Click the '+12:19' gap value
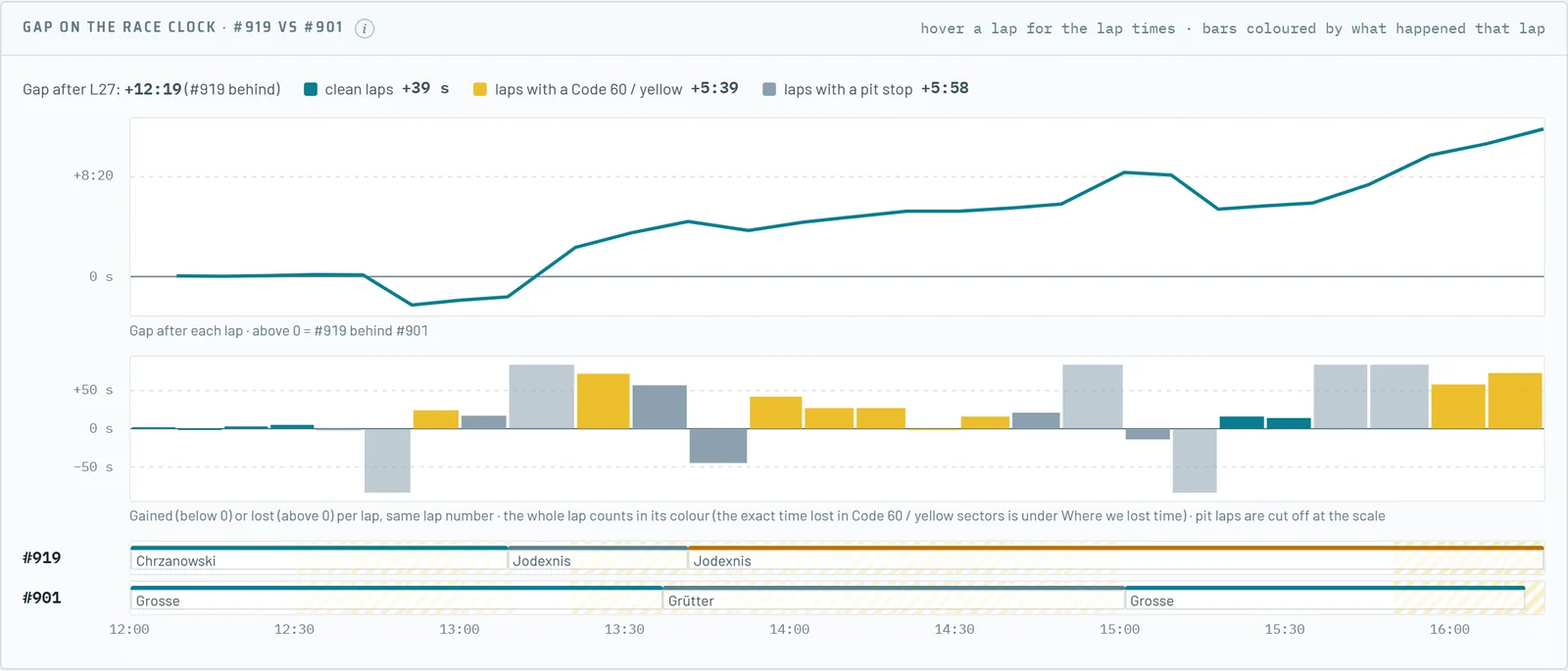 tap(153, 89)
